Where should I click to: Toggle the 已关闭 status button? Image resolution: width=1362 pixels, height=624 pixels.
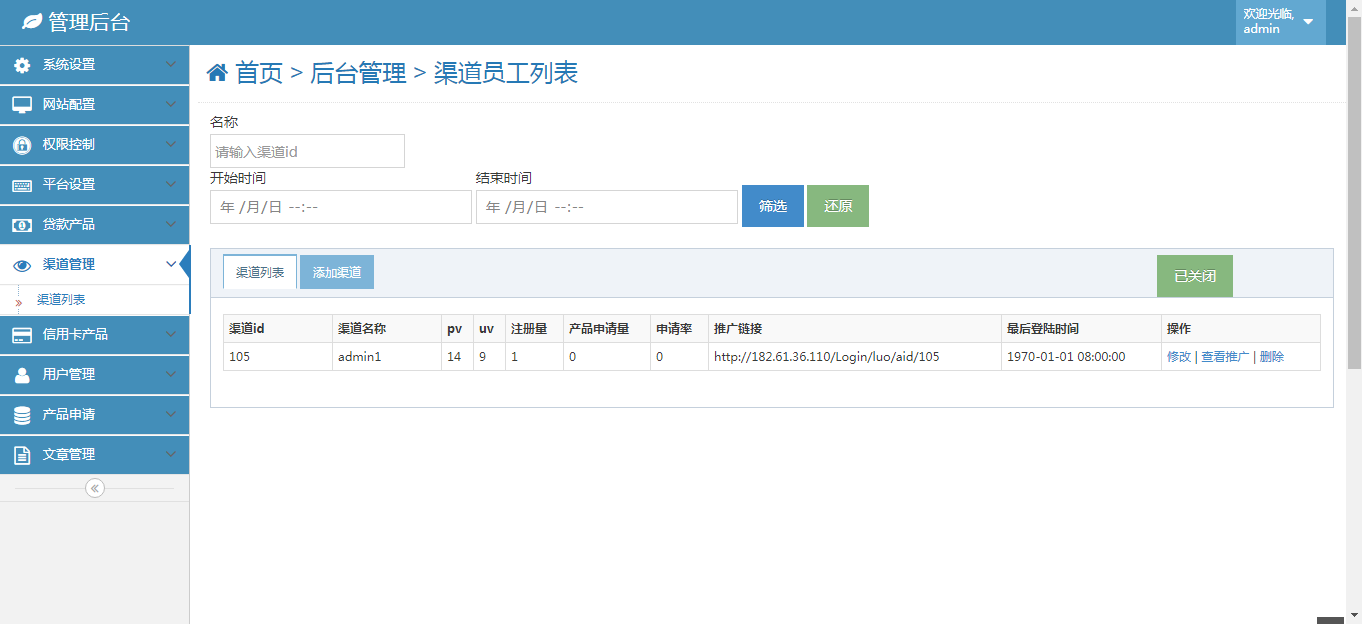(x=1194, y=276)
